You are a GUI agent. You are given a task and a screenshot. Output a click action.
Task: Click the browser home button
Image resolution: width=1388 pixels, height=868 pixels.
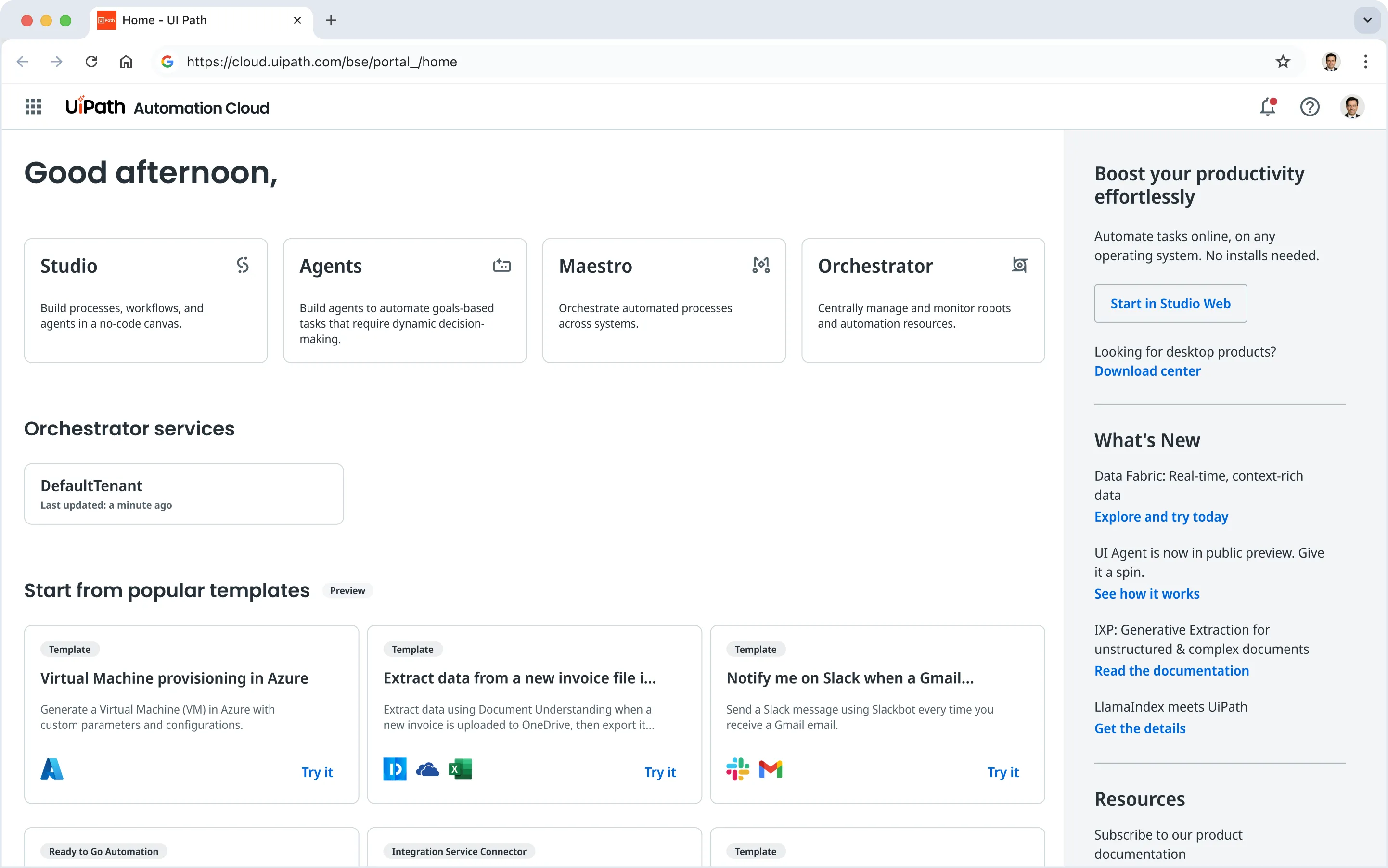(x=126, y=62)
